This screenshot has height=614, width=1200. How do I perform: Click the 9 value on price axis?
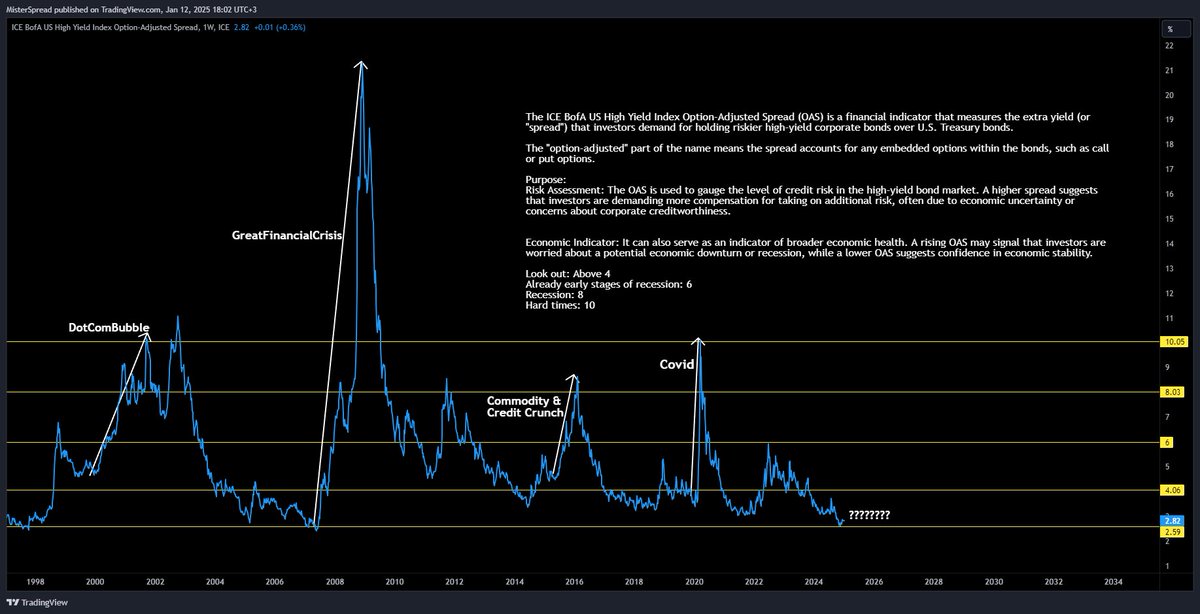pos(1166,368)
